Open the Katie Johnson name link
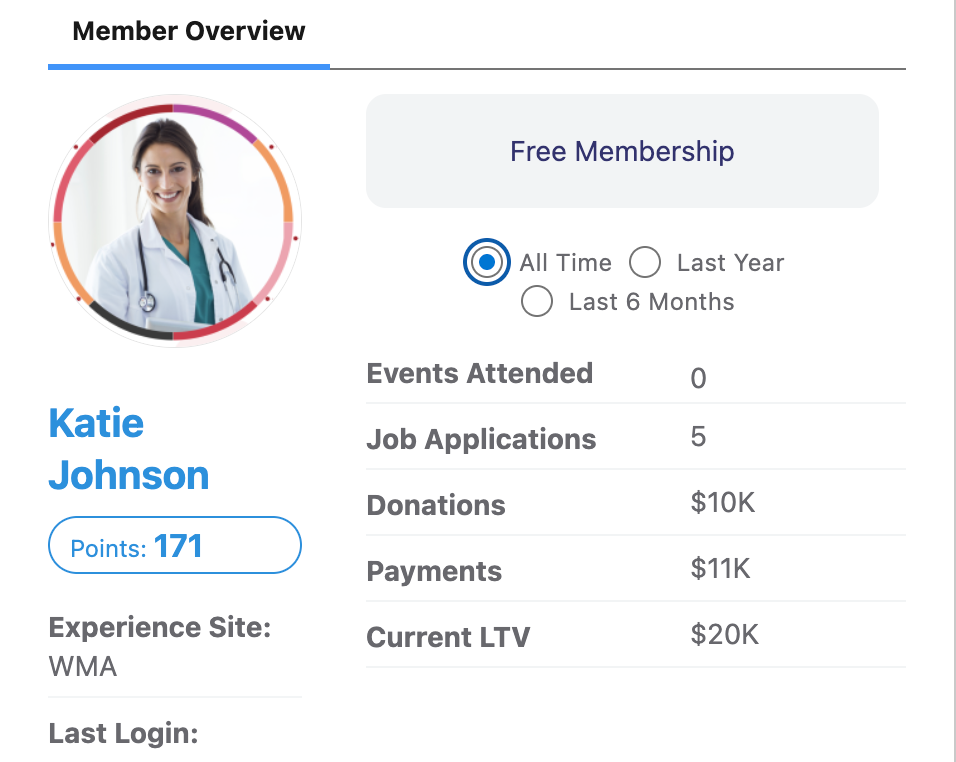Image resolution: width=956 pixels, height=762 pixels. [x=128, y=449]
